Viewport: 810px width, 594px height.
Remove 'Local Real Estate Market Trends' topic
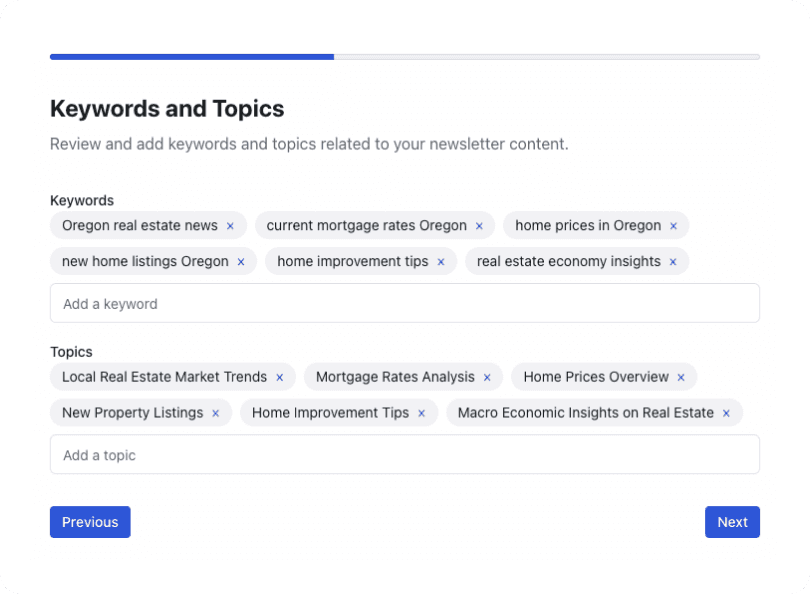pos(280,378)
